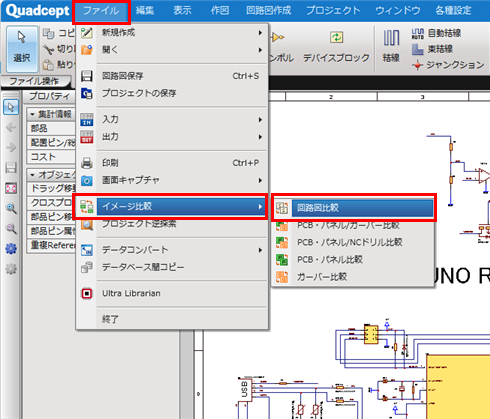
Task: Select the 重複Reference row
Action: [x=51, y=245]
